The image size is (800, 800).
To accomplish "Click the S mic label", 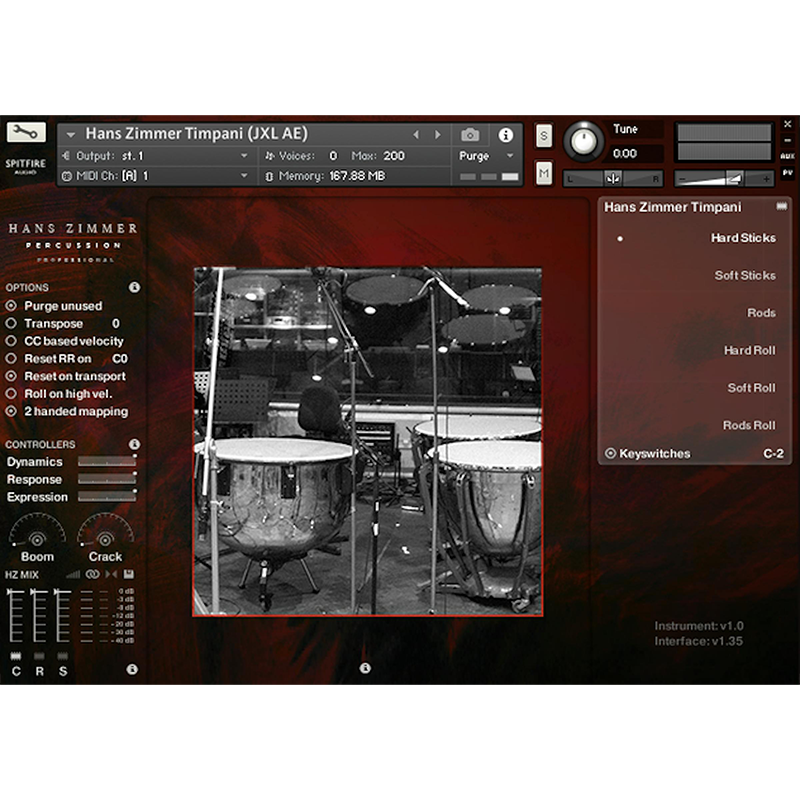I will coord(62,671).
